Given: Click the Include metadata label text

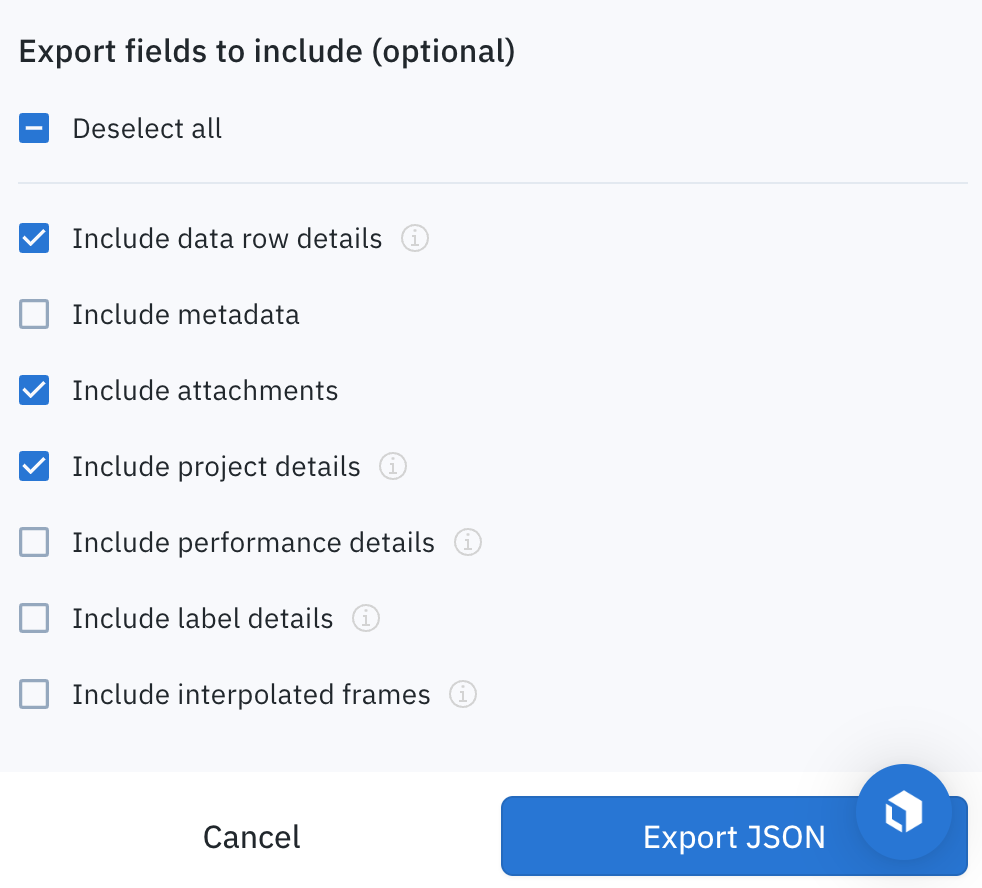Looking at the screenshot, I should (x=186, y=315).
